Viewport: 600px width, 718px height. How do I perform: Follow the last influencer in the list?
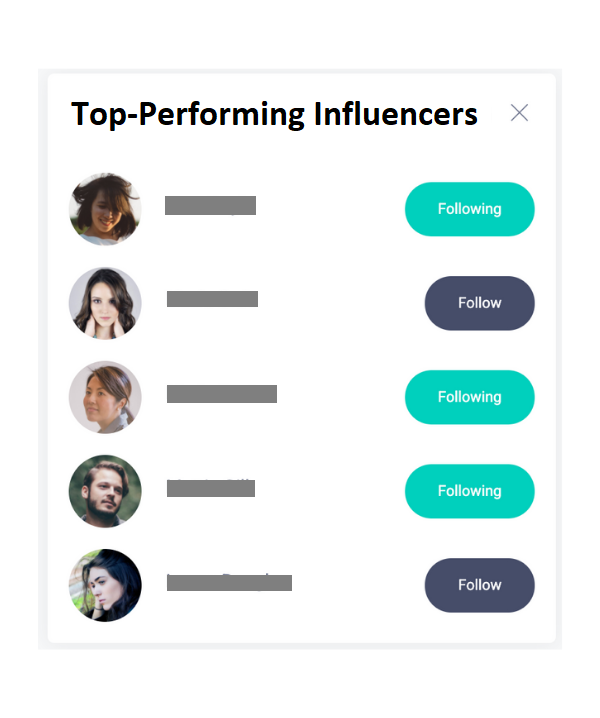tap(480, 585)
